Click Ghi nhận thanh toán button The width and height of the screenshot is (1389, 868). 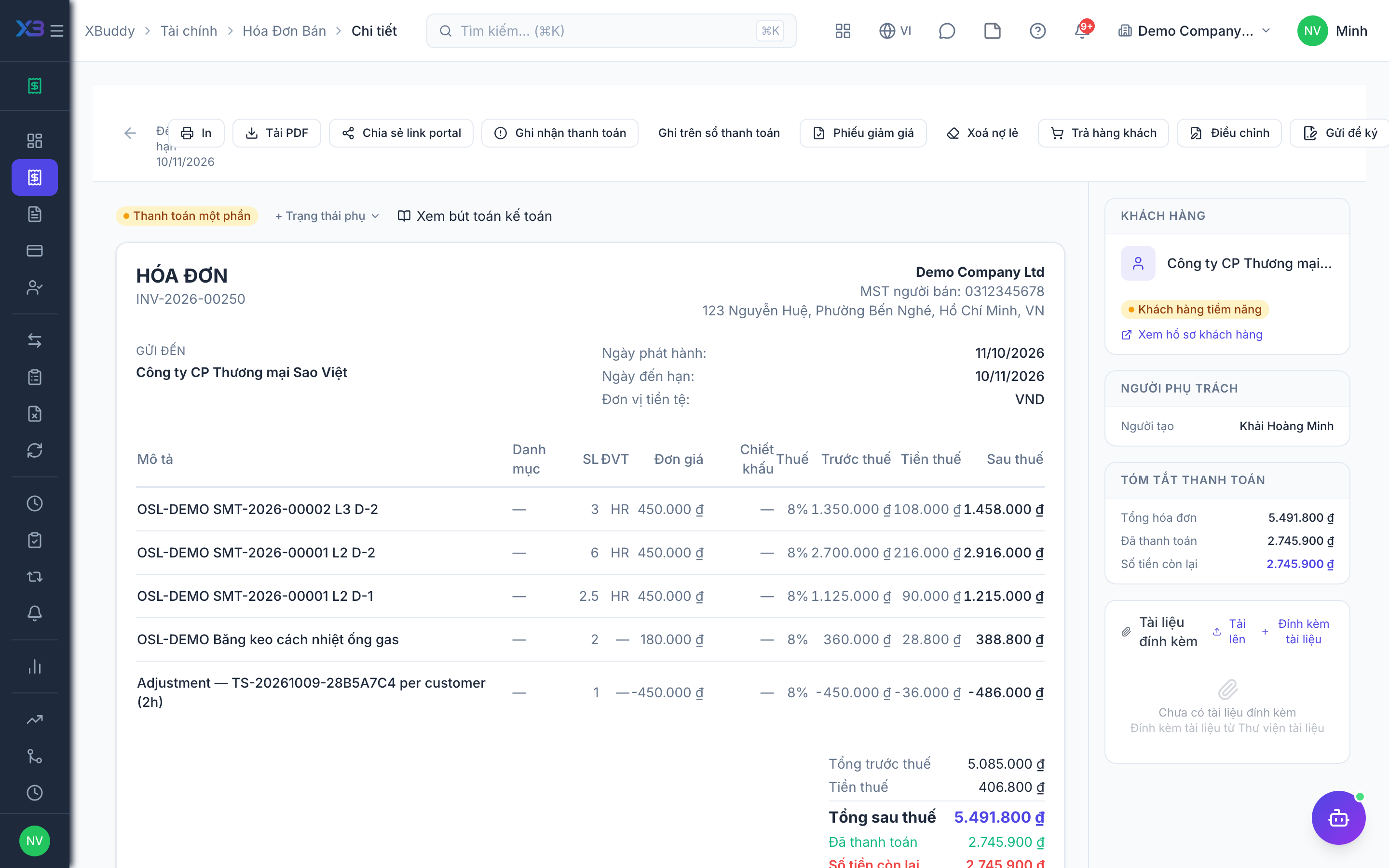(559, 133)
